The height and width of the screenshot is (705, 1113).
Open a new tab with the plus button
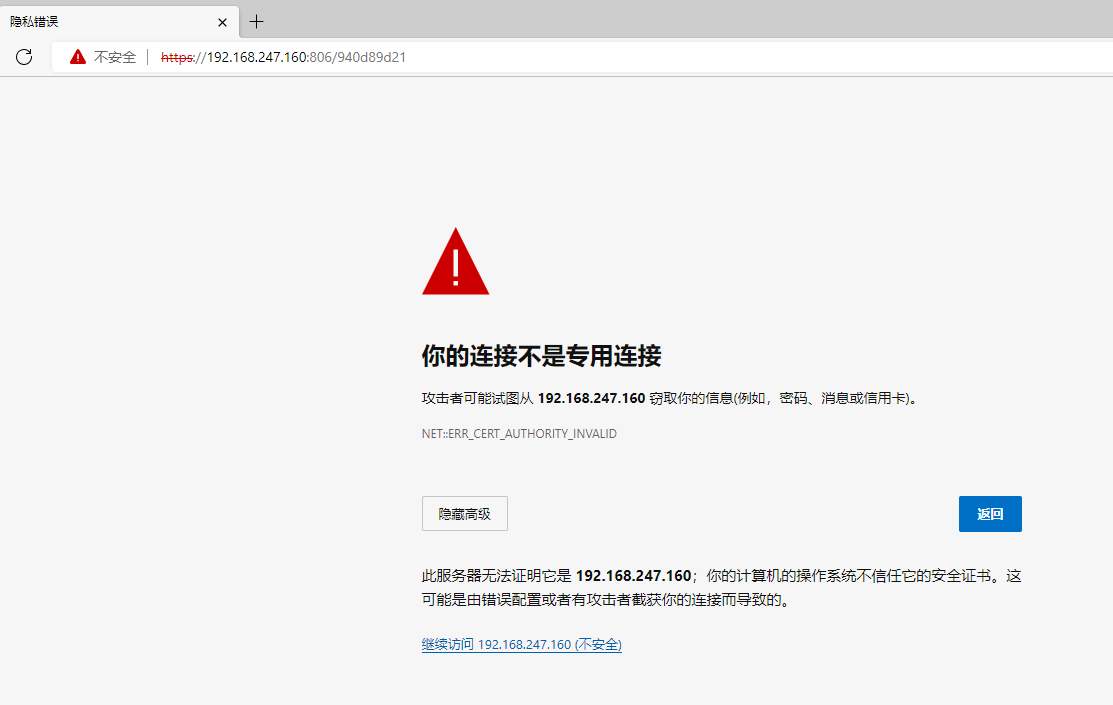coord(256,21)
